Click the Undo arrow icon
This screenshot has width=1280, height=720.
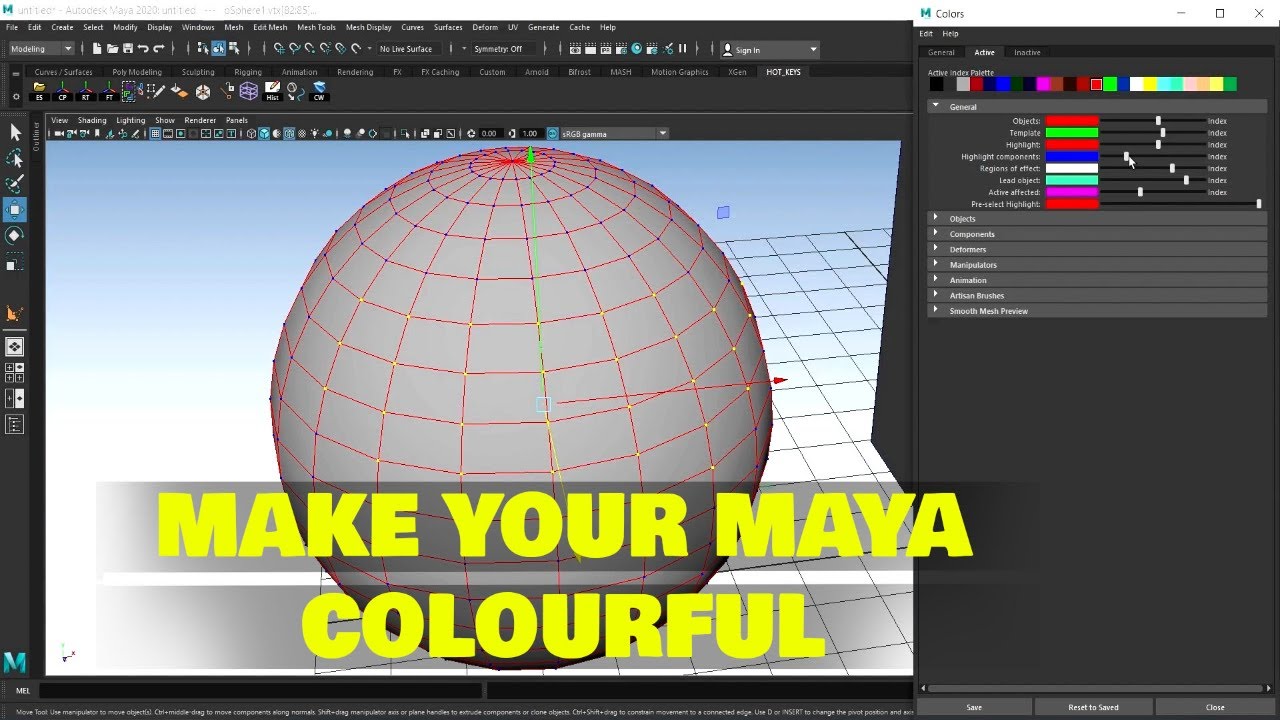click(x=143, y=48)
